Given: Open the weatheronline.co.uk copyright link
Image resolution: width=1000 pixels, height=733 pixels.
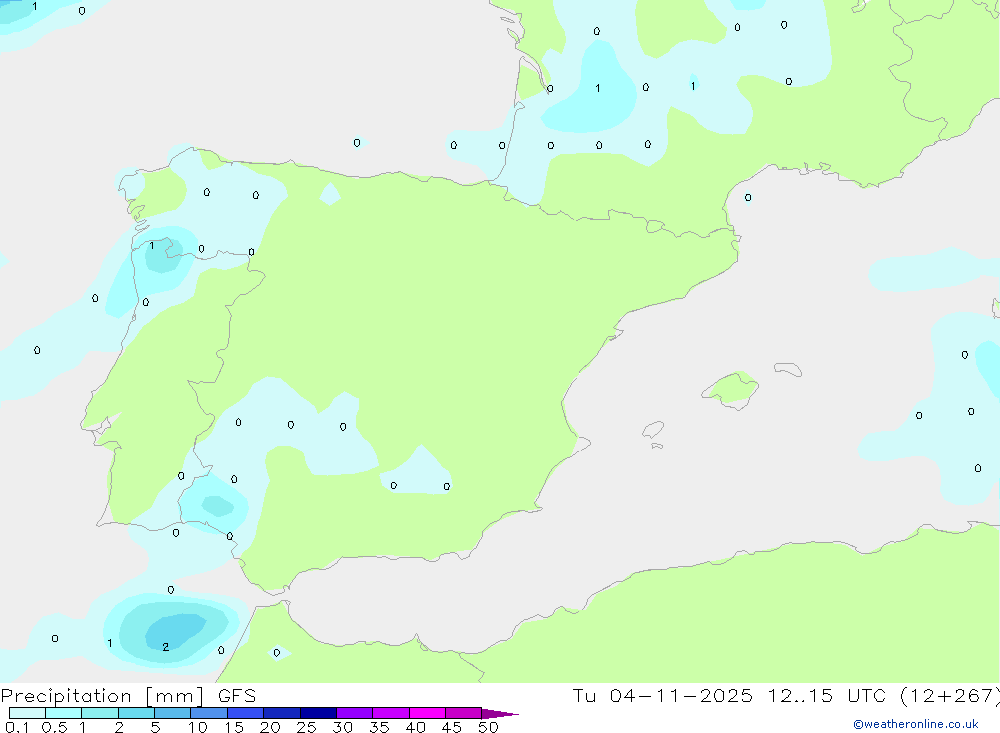Looking at the screenshot, I should [916, 724].
